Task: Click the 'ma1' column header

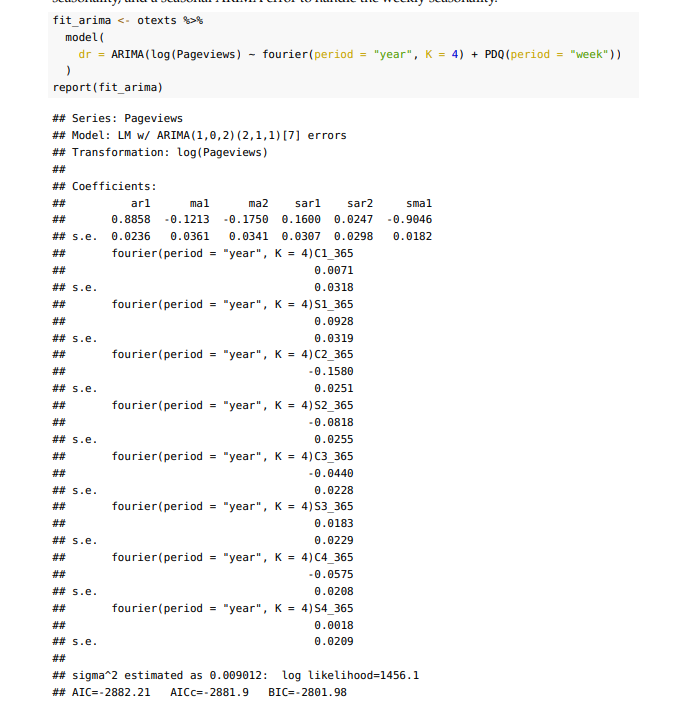Action: (199, 204)
